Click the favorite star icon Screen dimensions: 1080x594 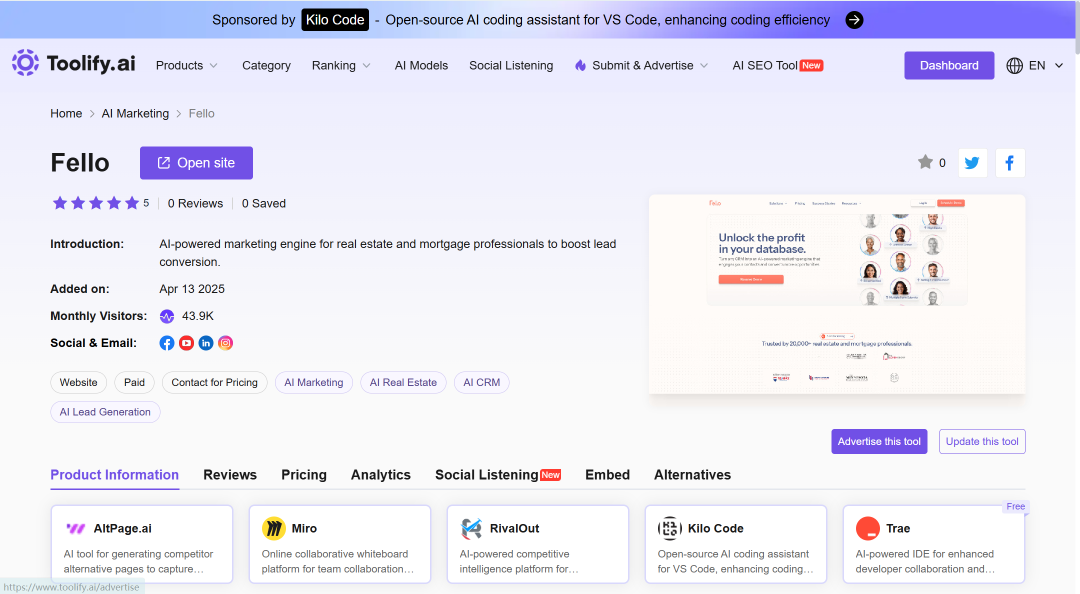[925, 162]
